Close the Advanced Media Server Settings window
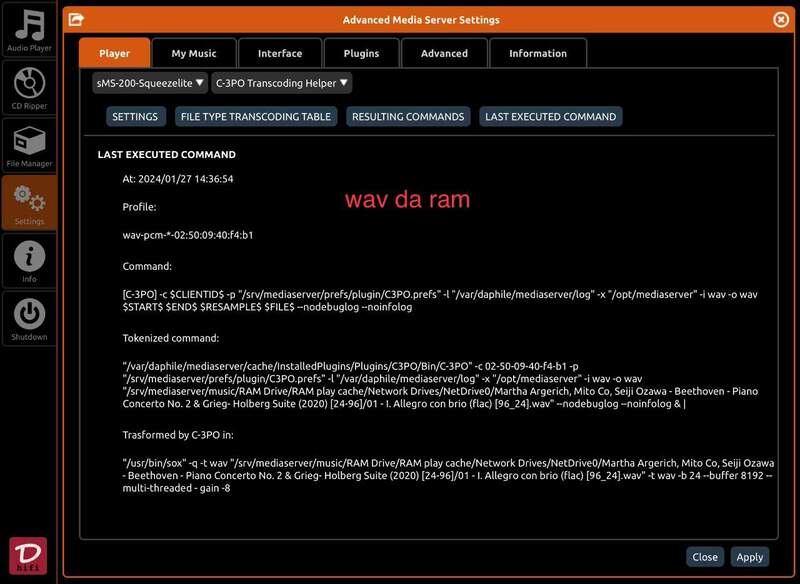The image size is (800, 584). 781,19
